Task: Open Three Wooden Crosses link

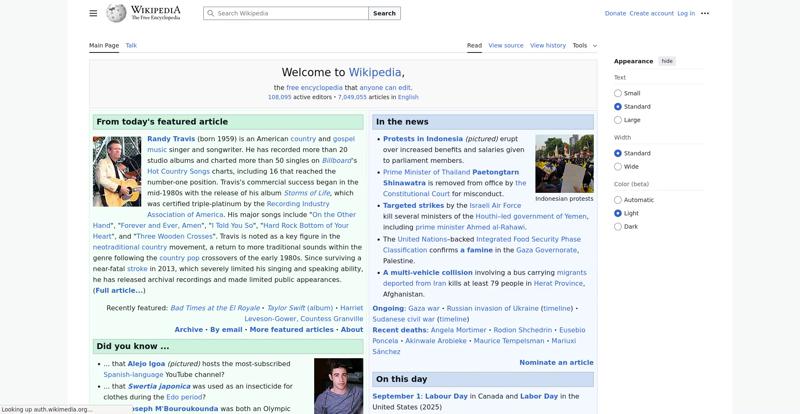Action: [174, 236]
